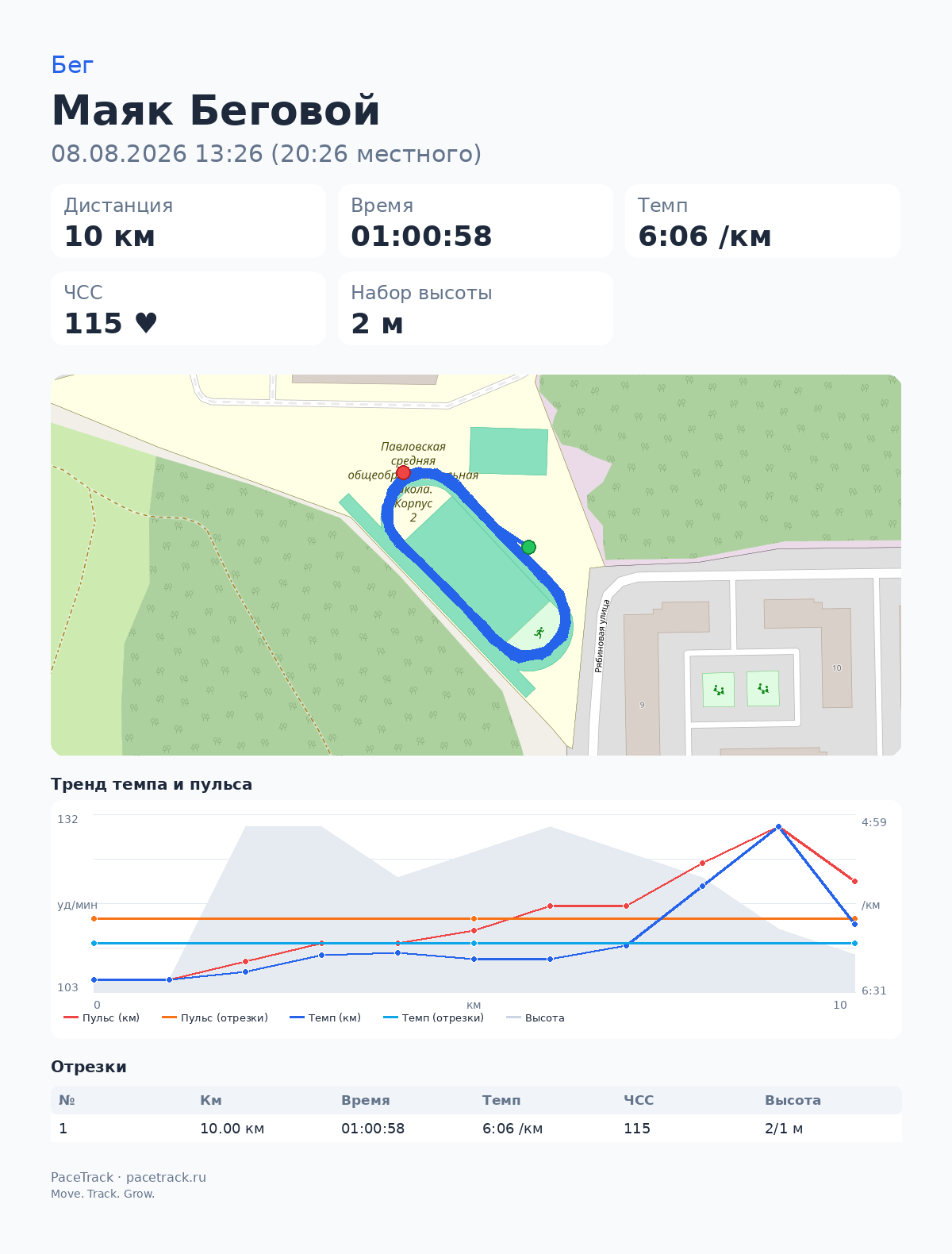This screenshot has width=952, height=1254.
Task: Click the Темп column header in table
Action: (x=501, y=1100)
